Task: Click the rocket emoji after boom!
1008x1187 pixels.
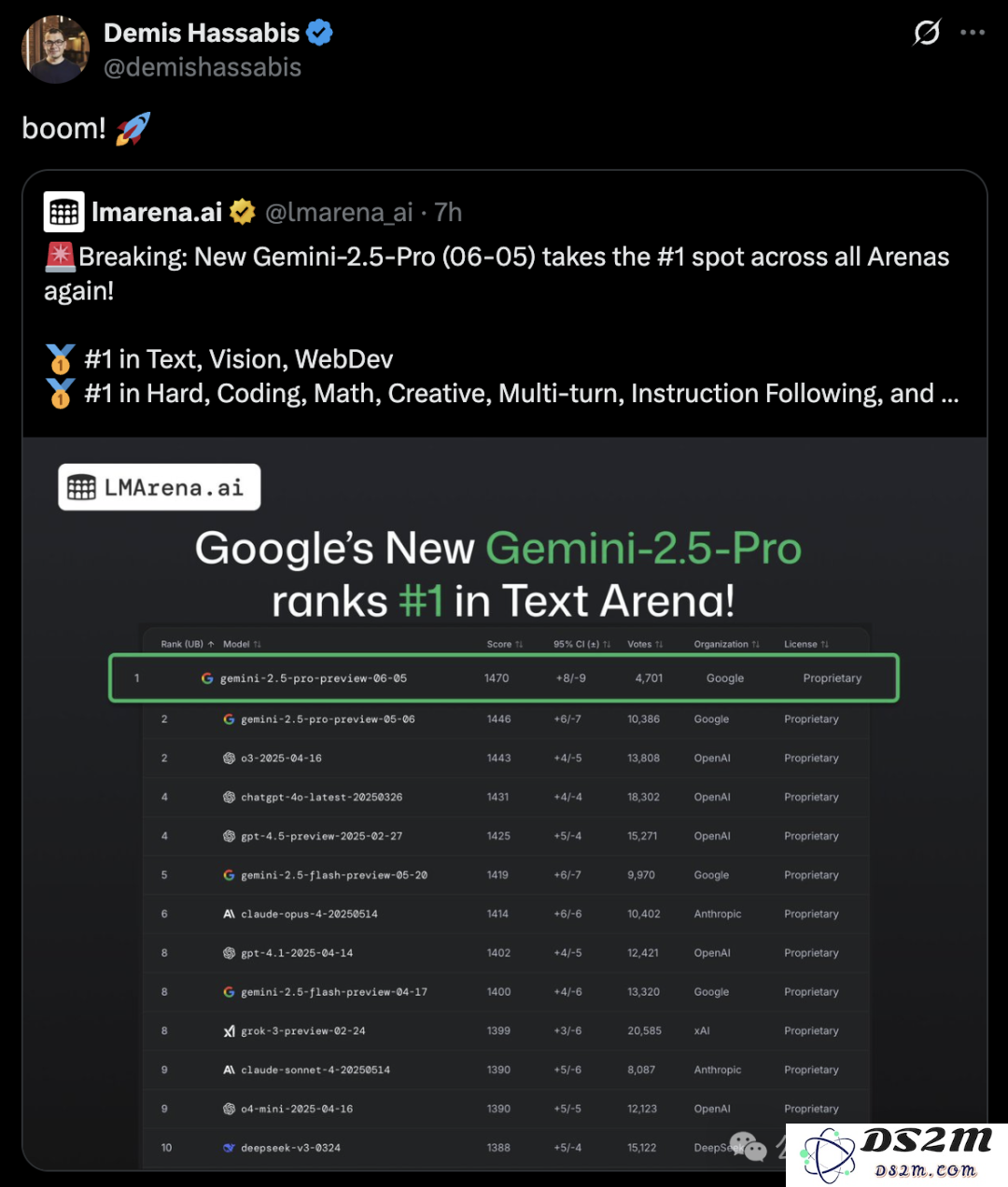Action: [133, 129]
